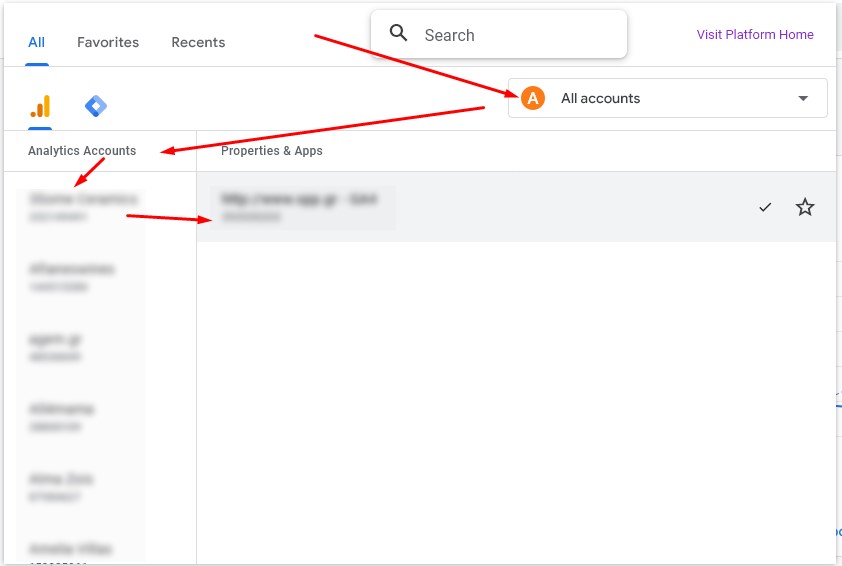
Task: Open the Favorites tab
Action: click(108, 42)
